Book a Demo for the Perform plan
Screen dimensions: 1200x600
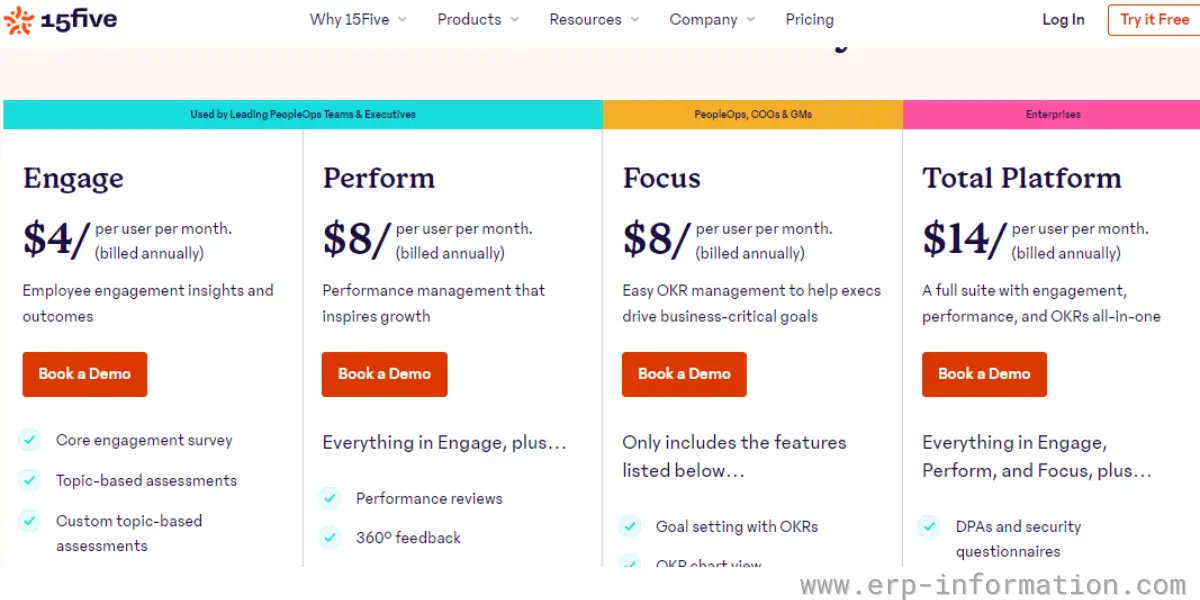(x=385, y=374)
